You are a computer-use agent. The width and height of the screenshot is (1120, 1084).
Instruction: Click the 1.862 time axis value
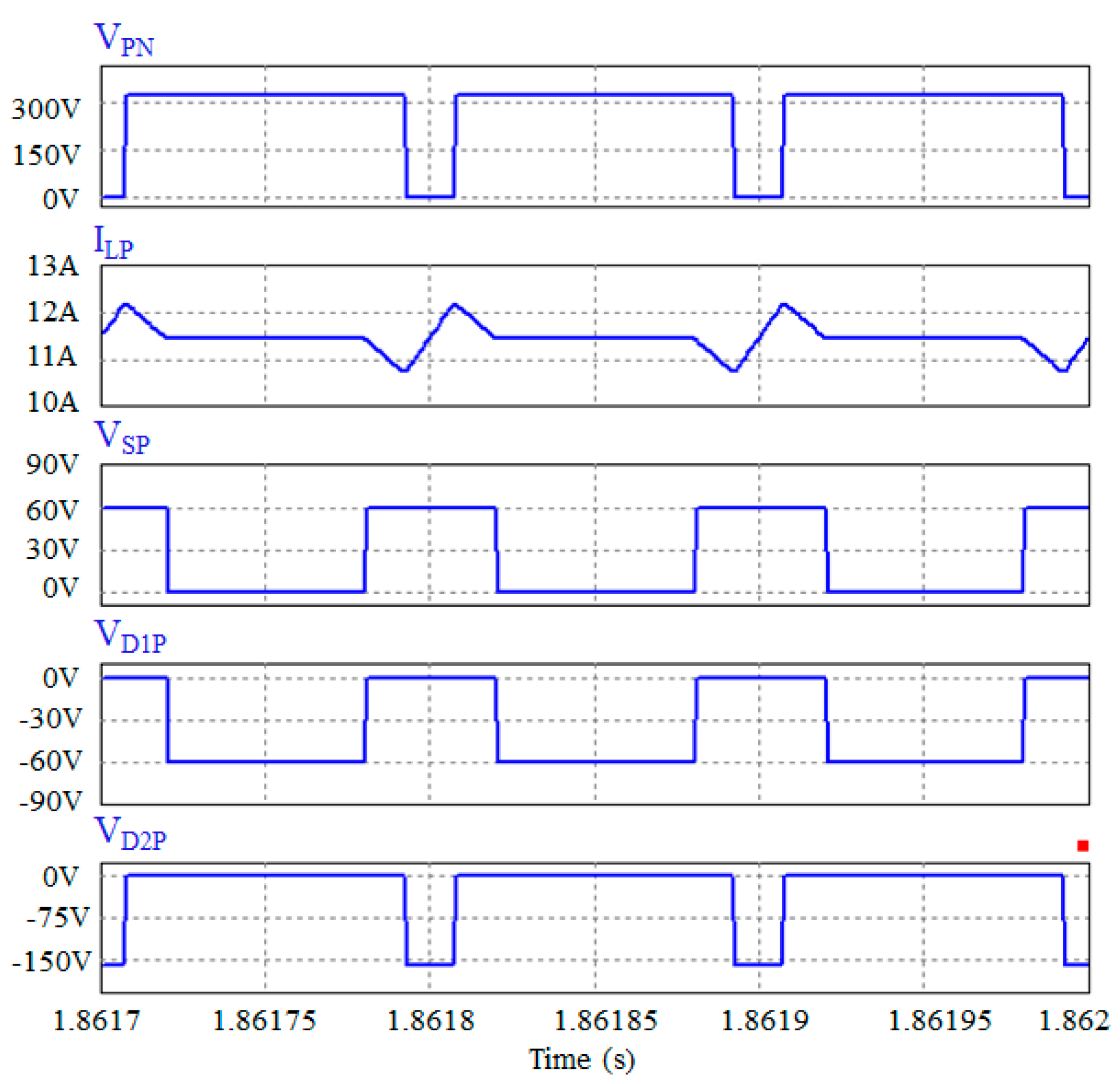pyautogui.click(x=1074, y=1022)
